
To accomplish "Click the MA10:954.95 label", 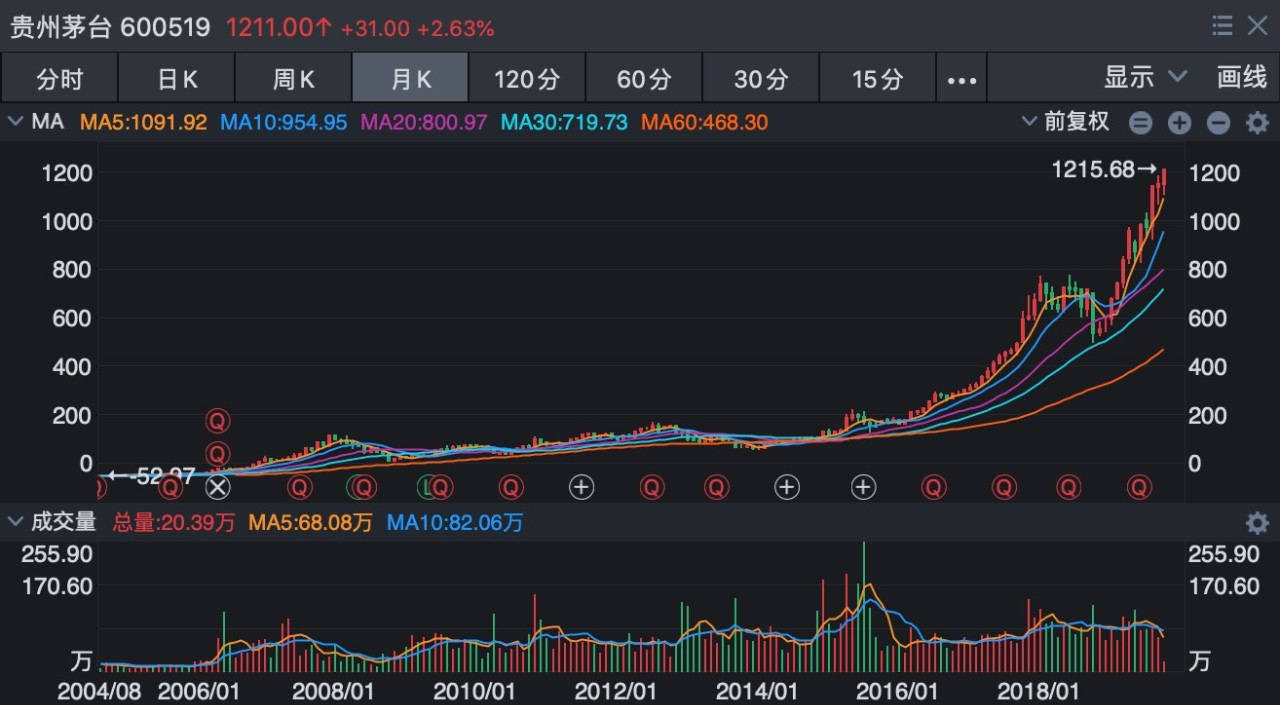I will coord(284,123).
